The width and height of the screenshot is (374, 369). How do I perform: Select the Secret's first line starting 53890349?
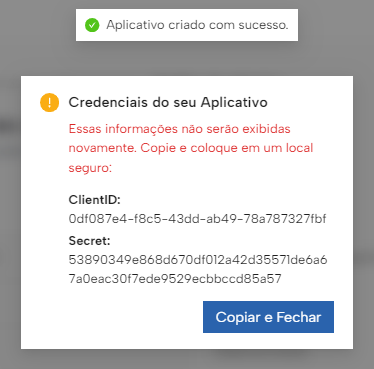tap(198, 260)
